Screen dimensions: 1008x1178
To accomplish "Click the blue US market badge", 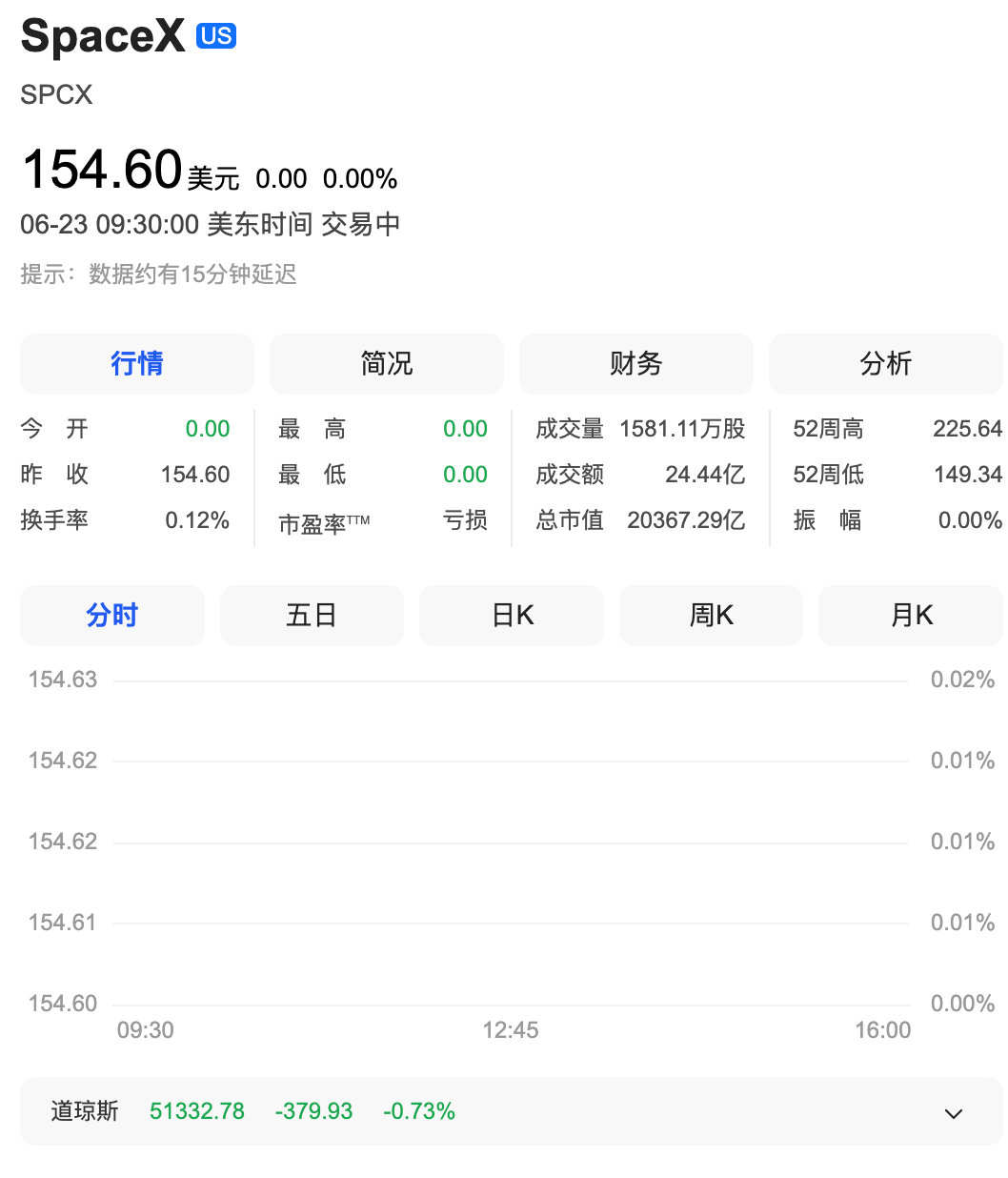I will pos(216,36).
